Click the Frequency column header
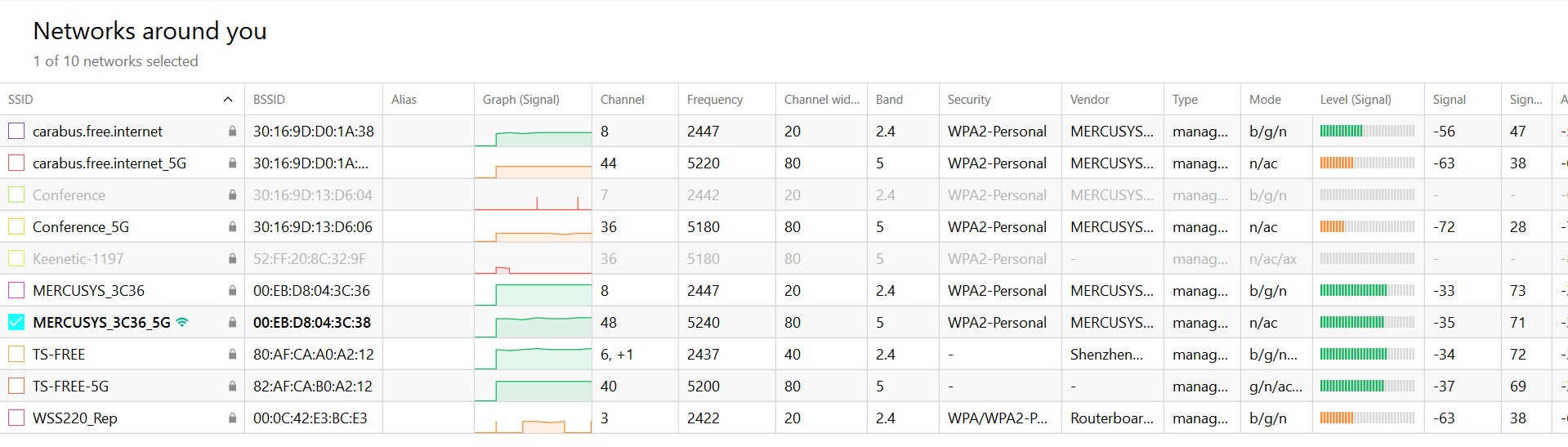 714,100
